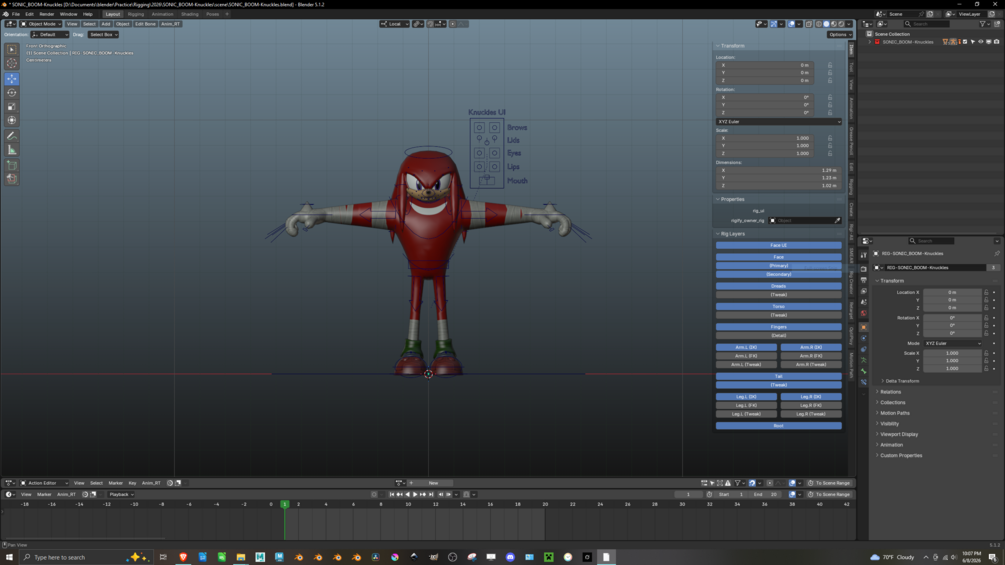The image size is (1005, 565).
Task: Switch to solid viewport shading
Action: 826,24
